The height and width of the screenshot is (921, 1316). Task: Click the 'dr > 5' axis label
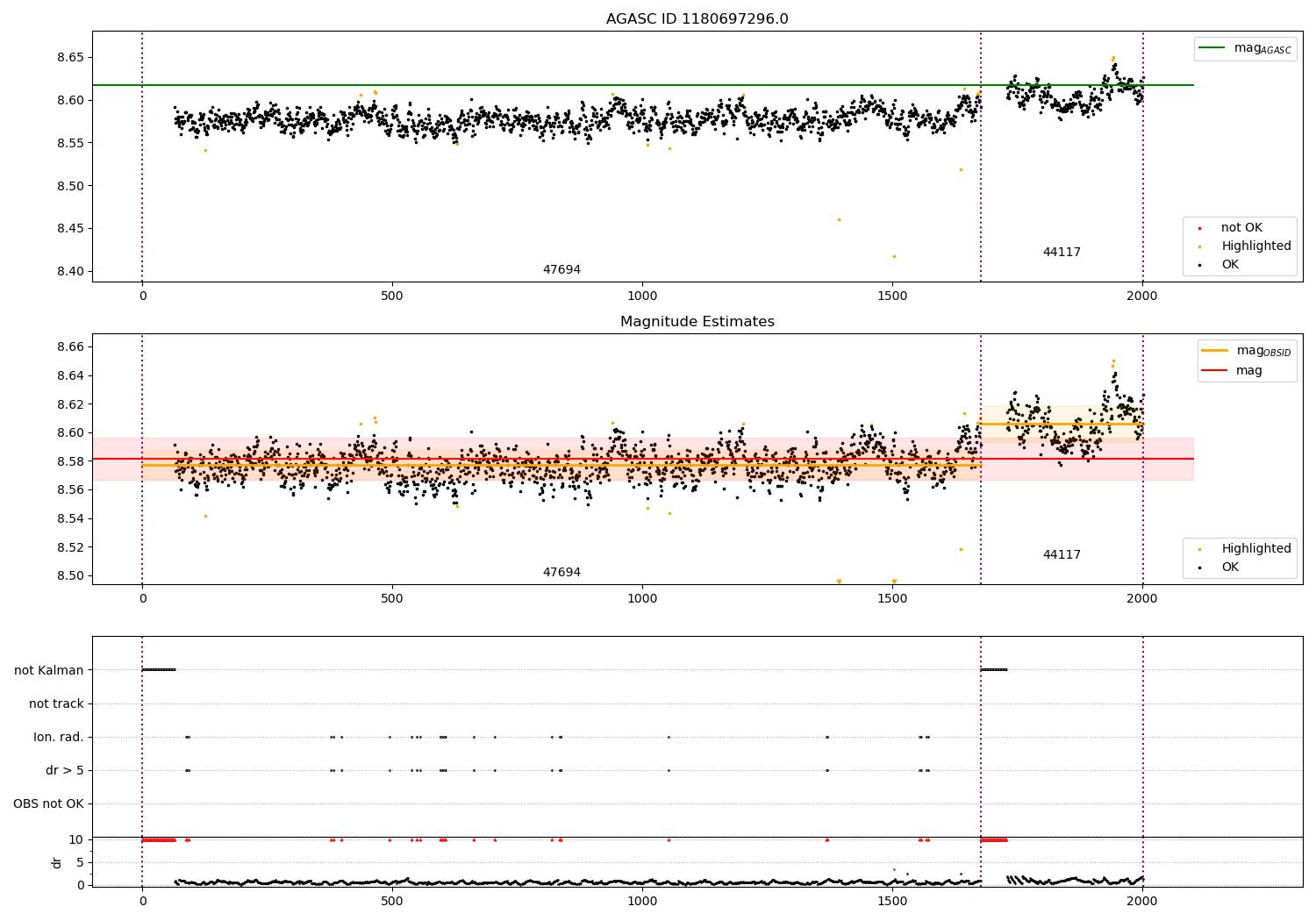click(x=65, y=770)
